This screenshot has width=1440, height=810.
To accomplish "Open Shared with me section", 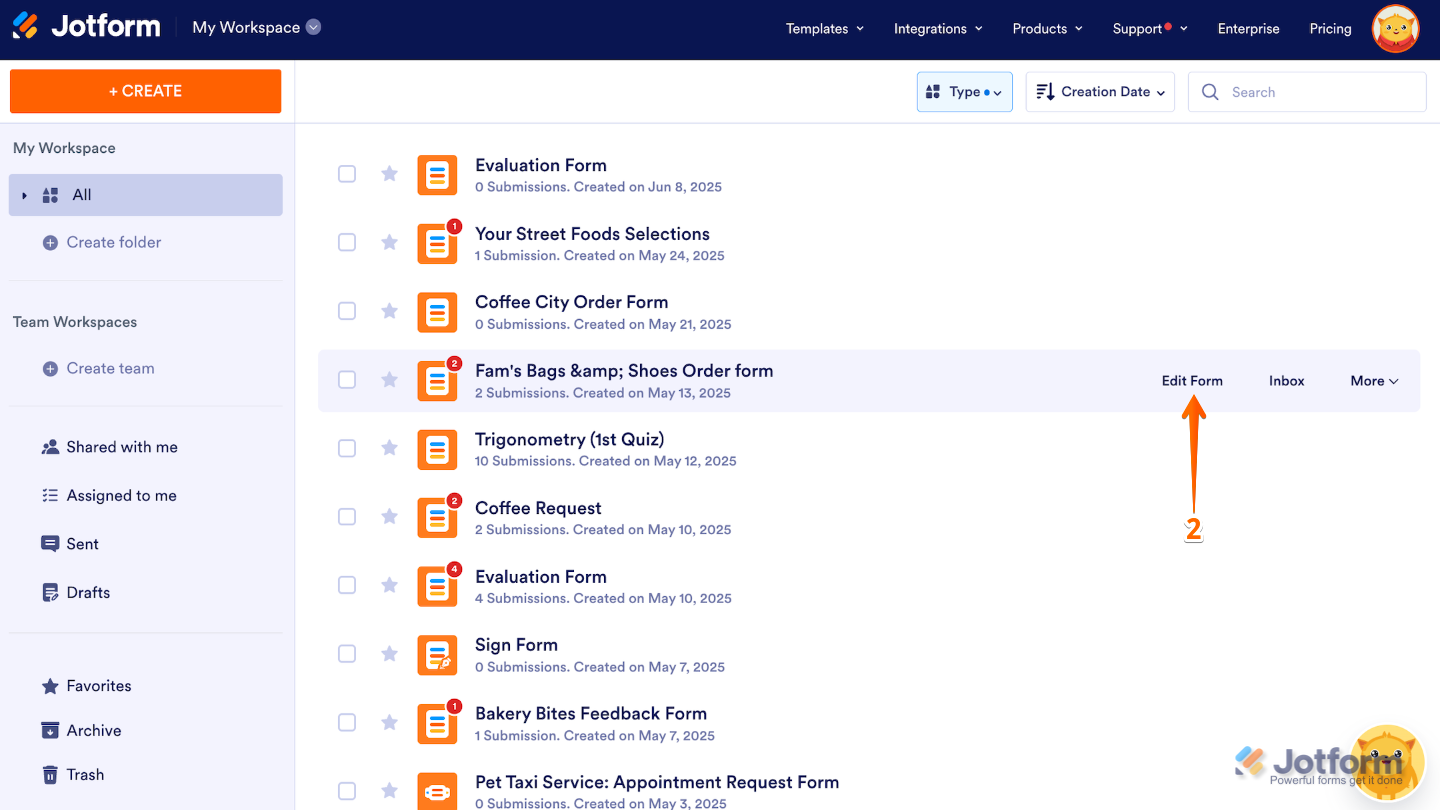I will [109, 447].
